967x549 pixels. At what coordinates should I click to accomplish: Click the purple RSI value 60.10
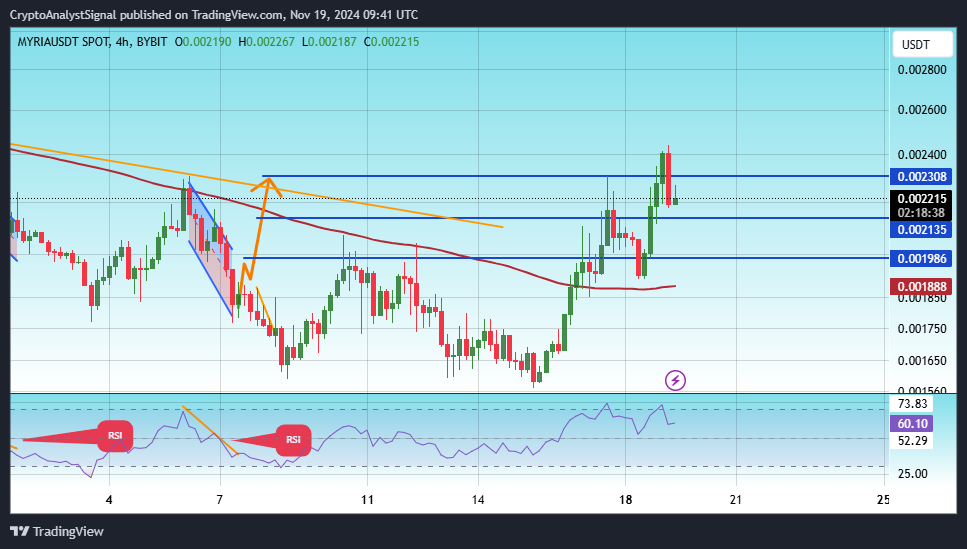[x=912, y=423]
